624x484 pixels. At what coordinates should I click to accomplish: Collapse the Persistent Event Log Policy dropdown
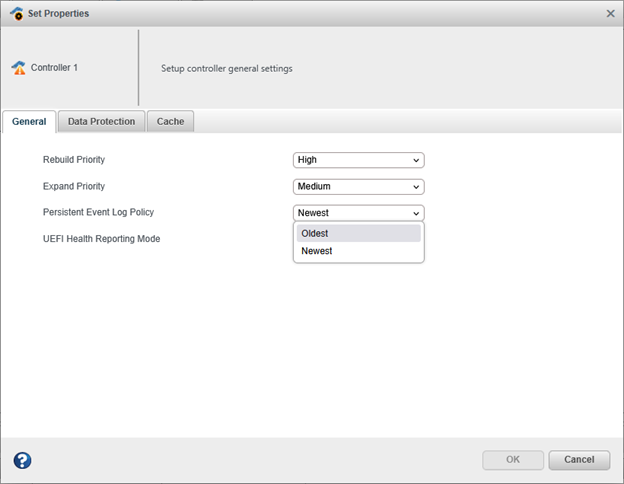[x=359, y=213]
